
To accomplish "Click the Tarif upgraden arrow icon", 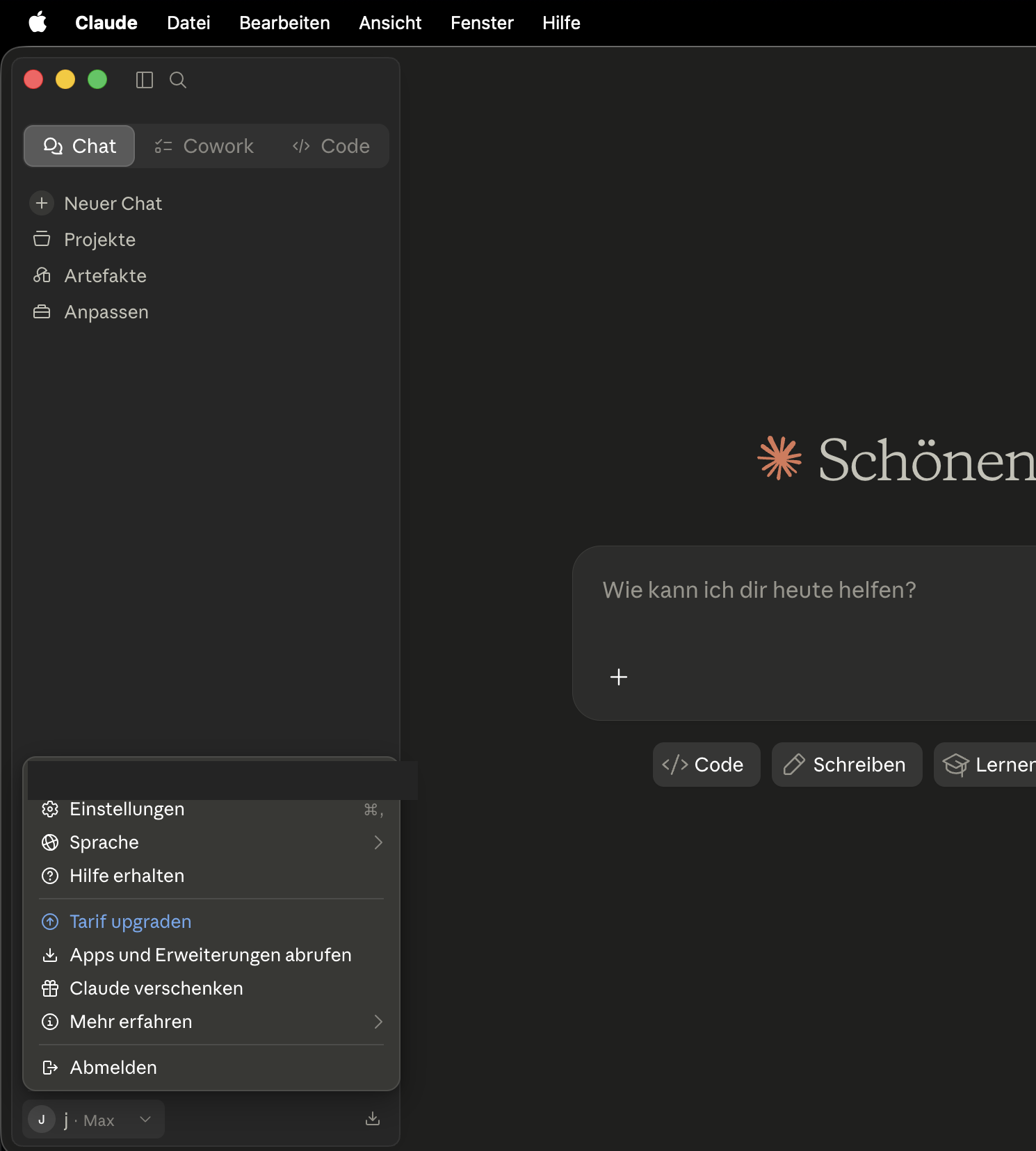I will [50, 922].
